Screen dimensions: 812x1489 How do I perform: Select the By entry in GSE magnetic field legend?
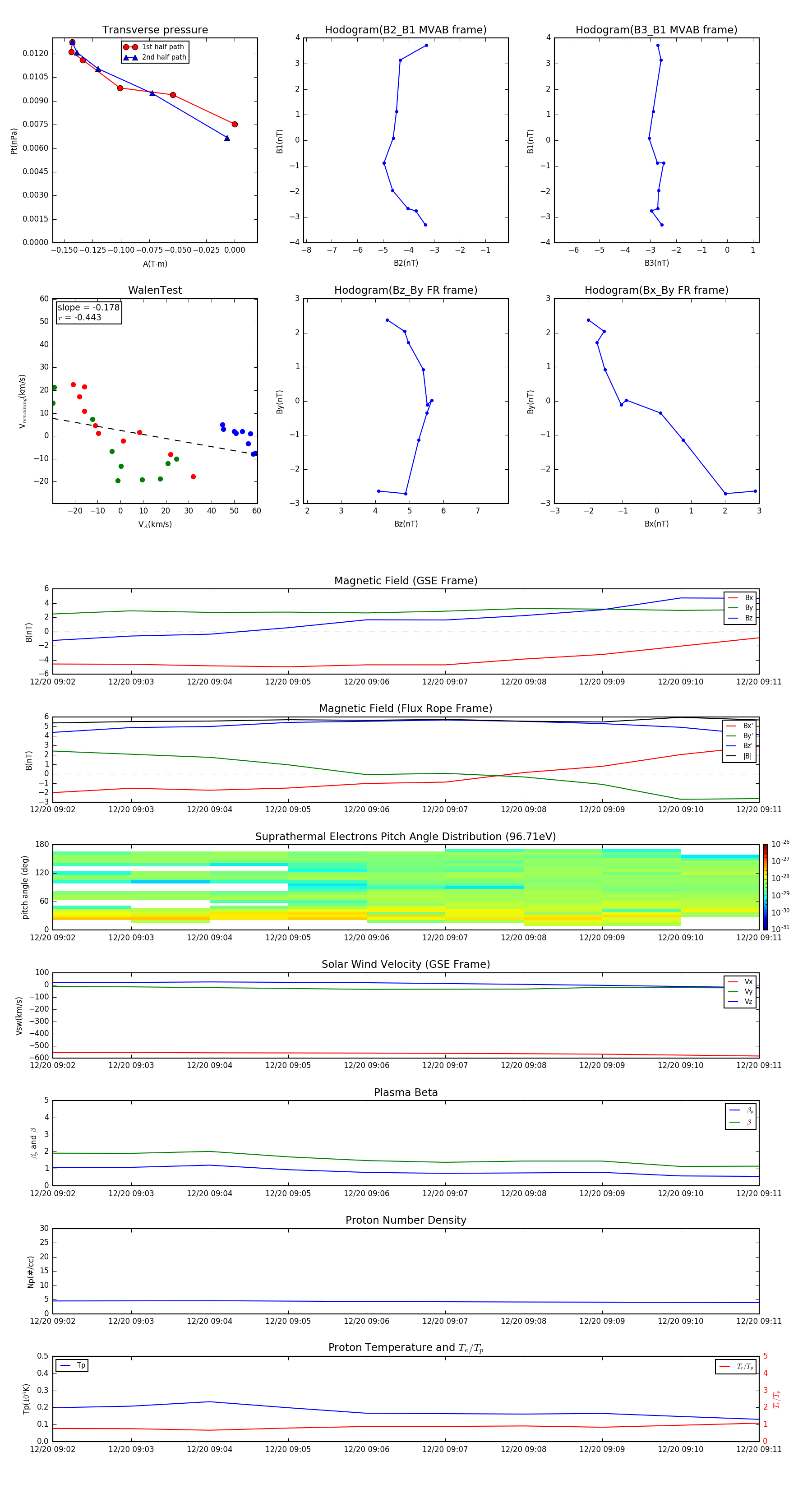pos(740,607)
